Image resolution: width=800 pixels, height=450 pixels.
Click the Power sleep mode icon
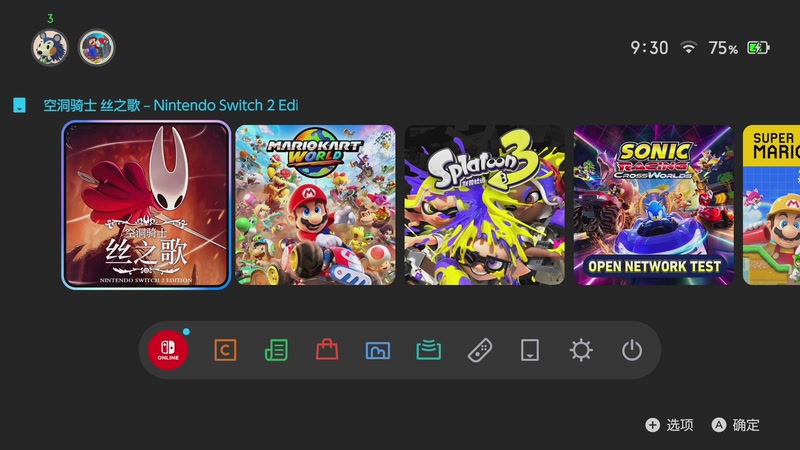point(632,351)
